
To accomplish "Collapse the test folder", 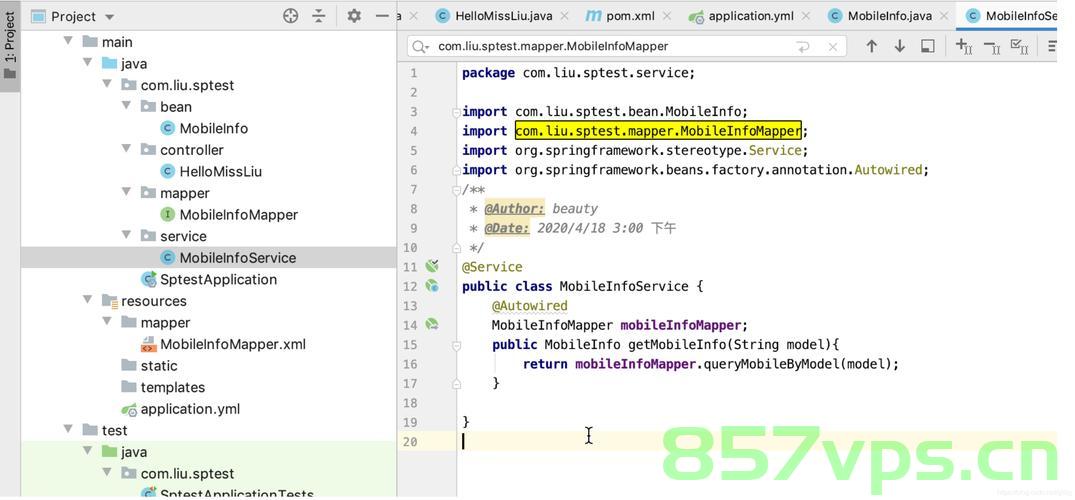I will [68, 429].
